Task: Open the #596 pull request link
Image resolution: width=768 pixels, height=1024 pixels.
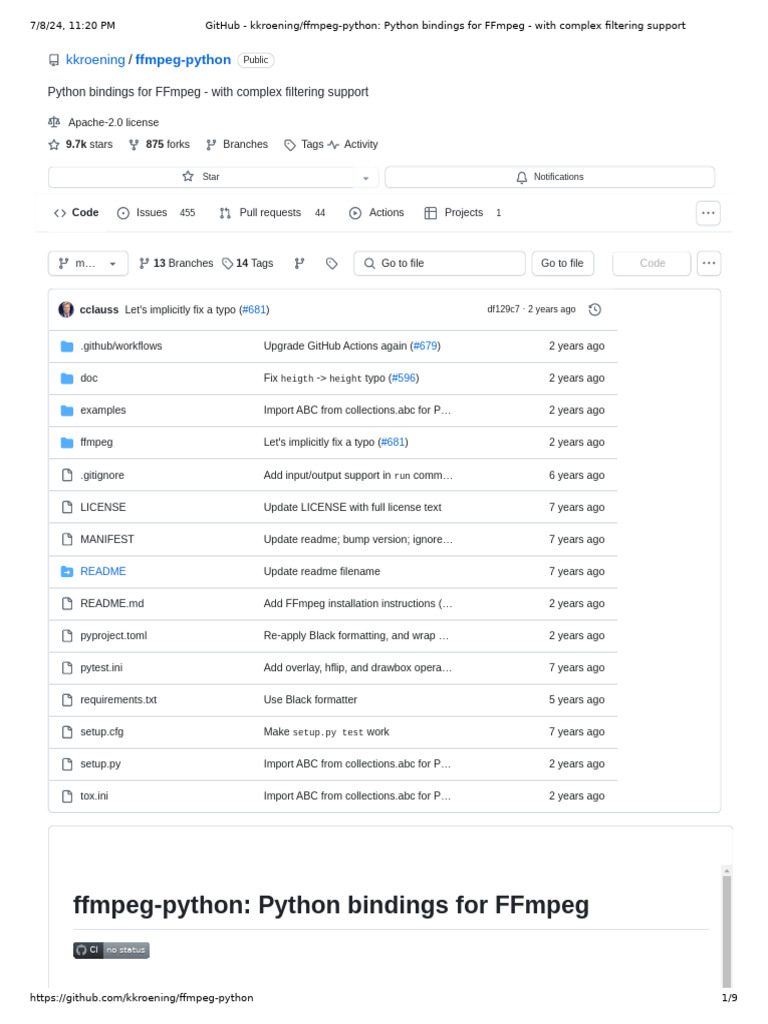Action: click(x=404, y=378)
